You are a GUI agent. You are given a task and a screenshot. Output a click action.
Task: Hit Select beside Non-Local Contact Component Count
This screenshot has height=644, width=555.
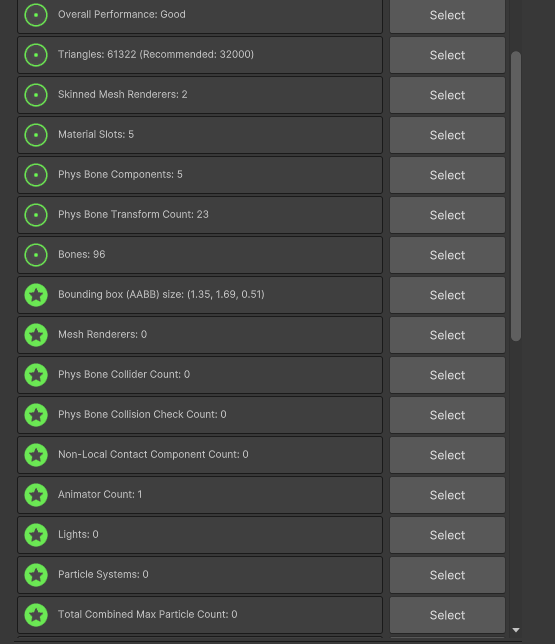click(x=447, y=455)
